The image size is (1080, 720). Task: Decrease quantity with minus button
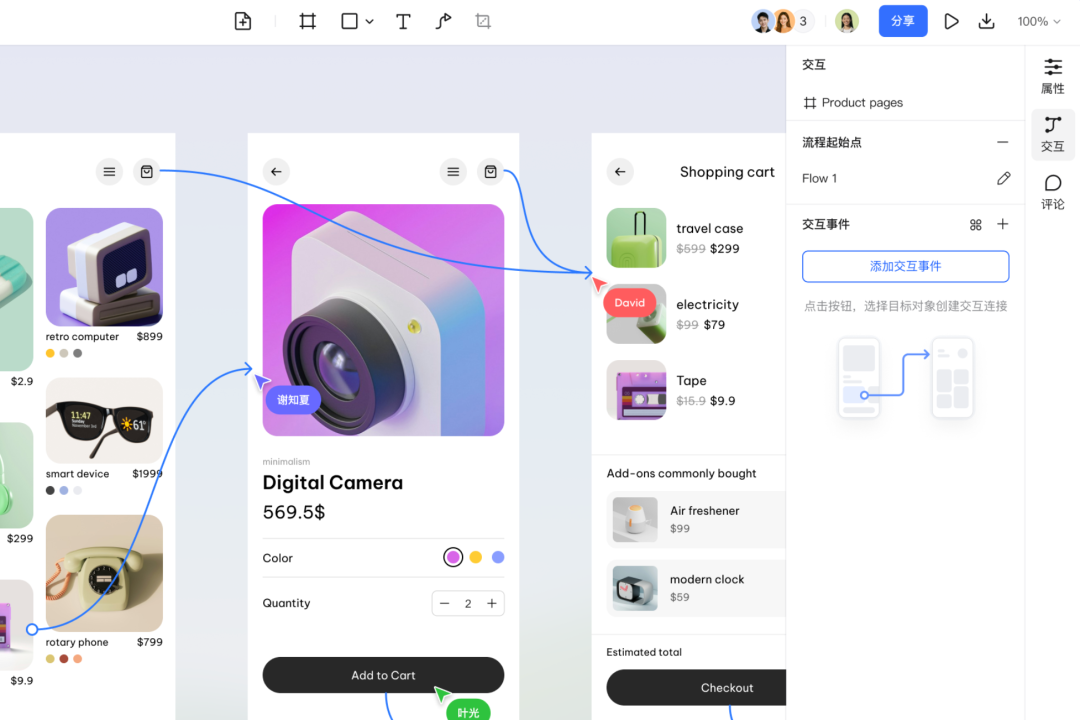[x=444, y=604]
